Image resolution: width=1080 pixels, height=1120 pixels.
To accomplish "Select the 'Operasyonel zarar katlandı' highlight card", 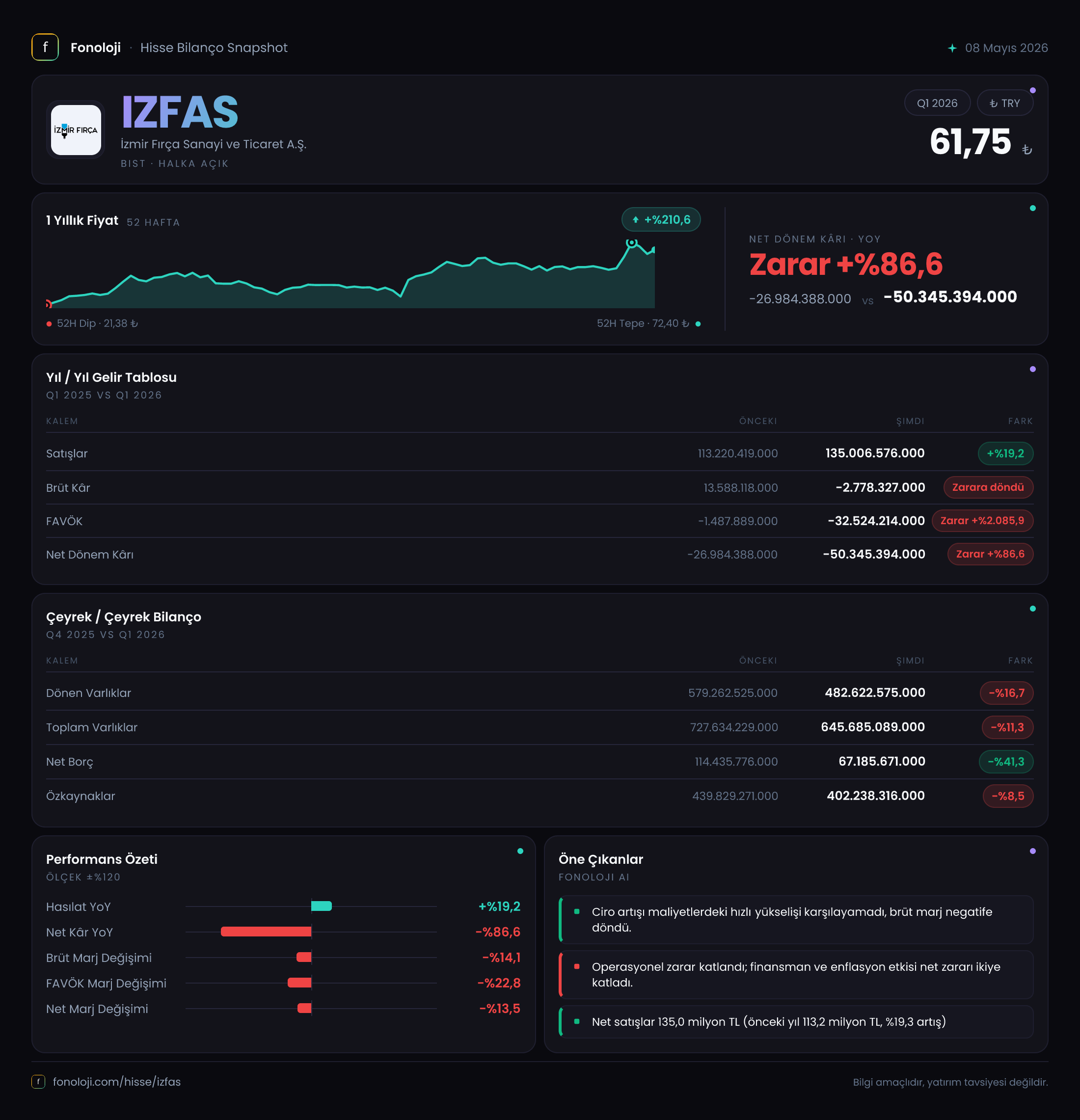I will coord(796,974).
